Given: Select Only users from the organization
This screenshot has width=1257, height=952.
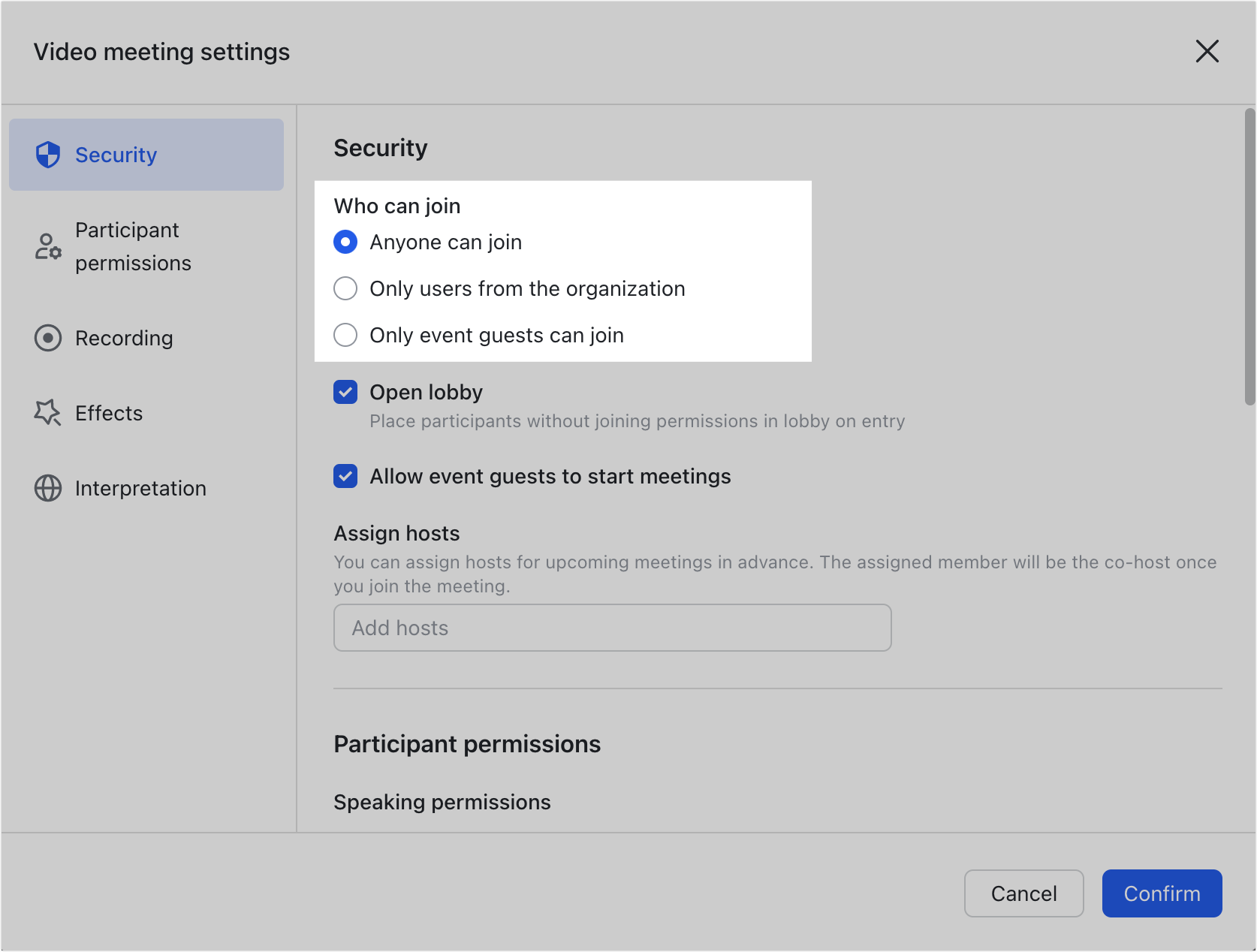Looking at the screenshot, I should 345,288.
